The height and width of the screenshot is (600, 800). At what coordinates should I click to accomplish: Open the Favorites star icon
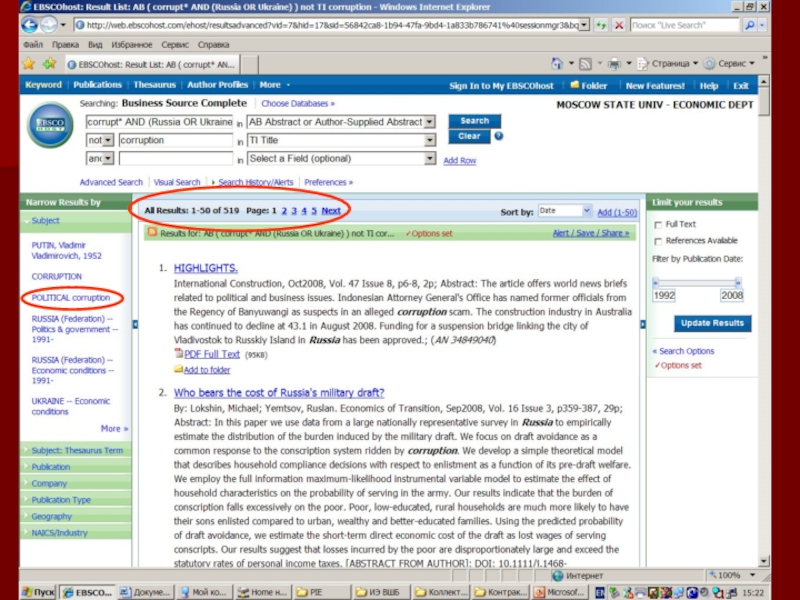(x=29, y=64)
